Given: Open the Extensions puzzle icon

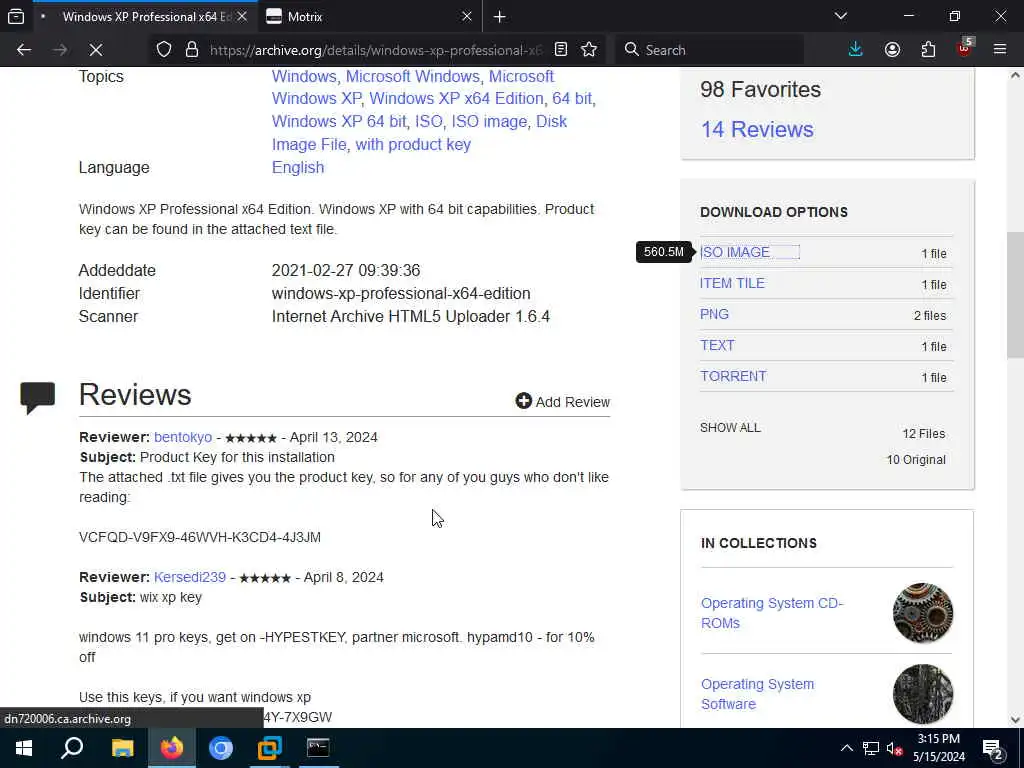Looking at the screenshot, I should coord(928,50).
